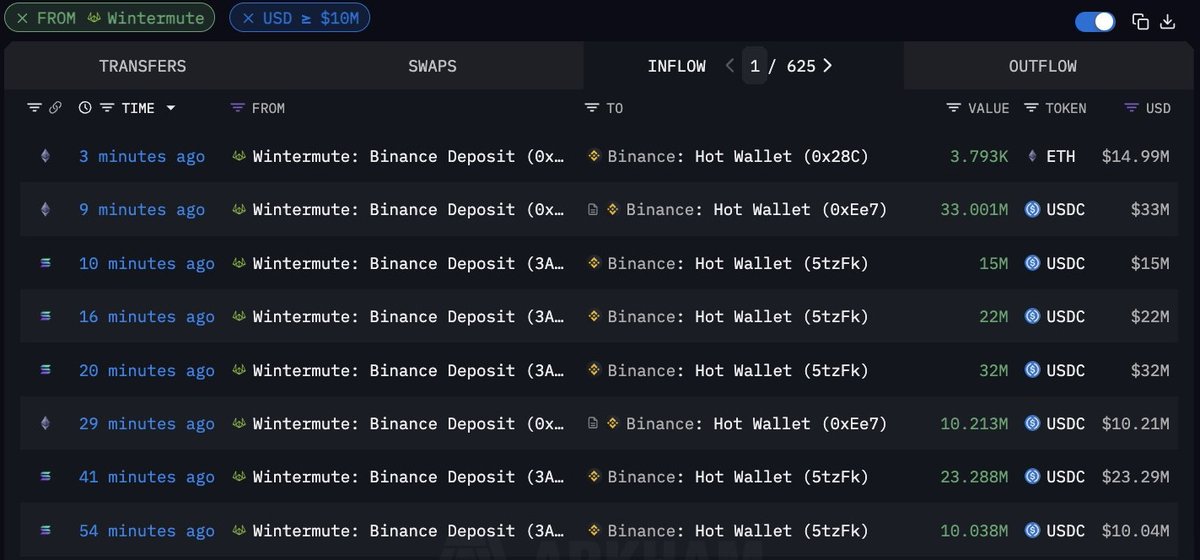The height and width of the screenshot is (560, 1200).
Task: Open the FROM column filter icon
Action: [237, 108]
